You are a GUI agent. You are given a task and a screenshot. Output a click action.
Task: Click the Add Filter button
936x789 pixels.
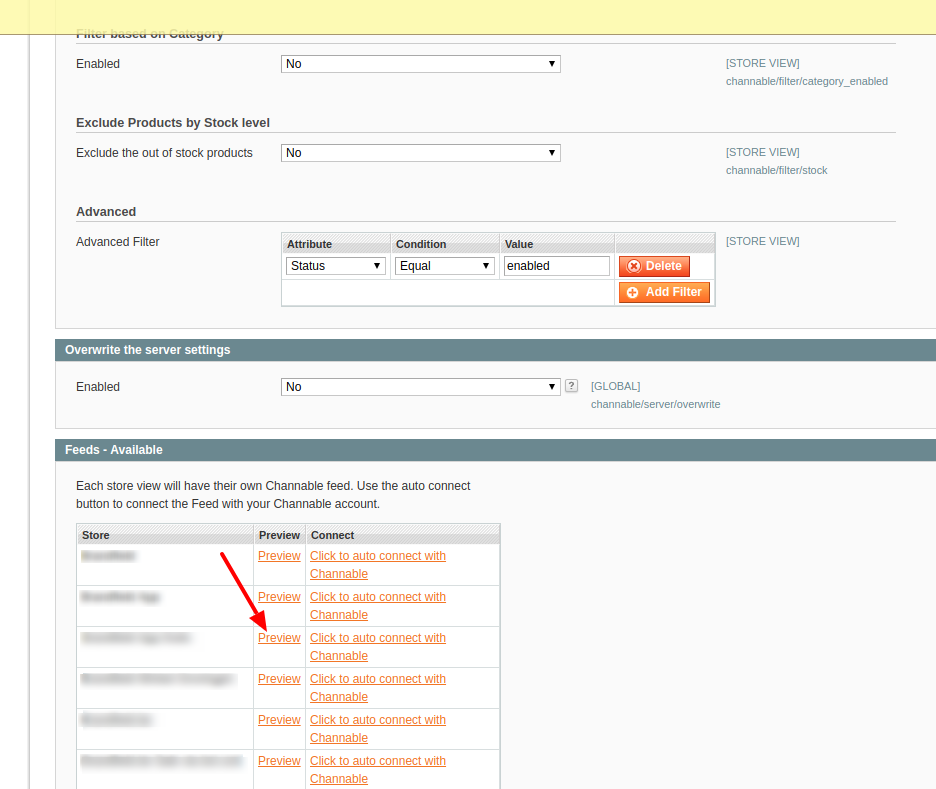[x=663, y=292]
